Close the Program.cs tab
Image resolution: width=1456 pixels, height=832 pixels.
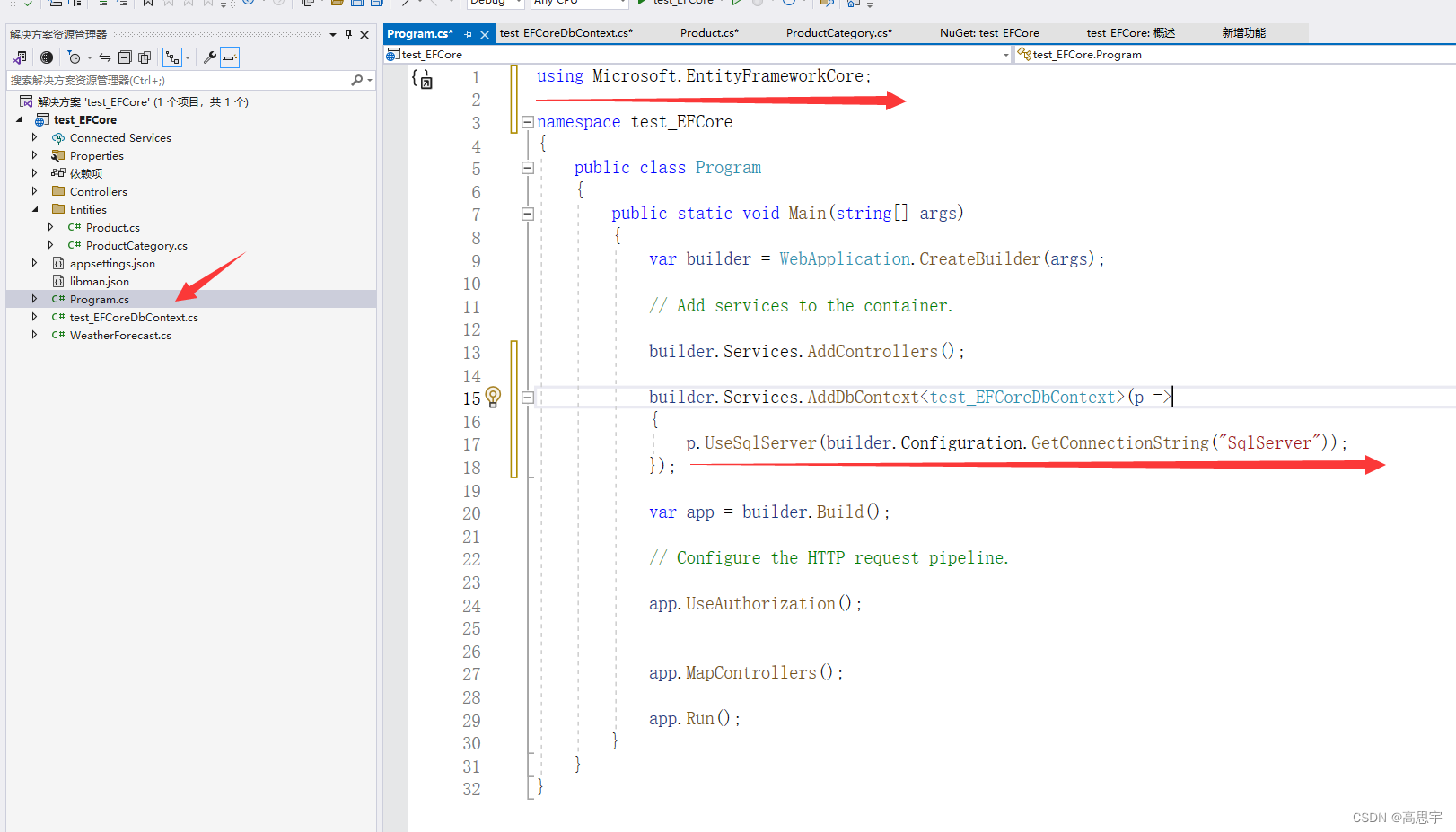coord(485,34)
